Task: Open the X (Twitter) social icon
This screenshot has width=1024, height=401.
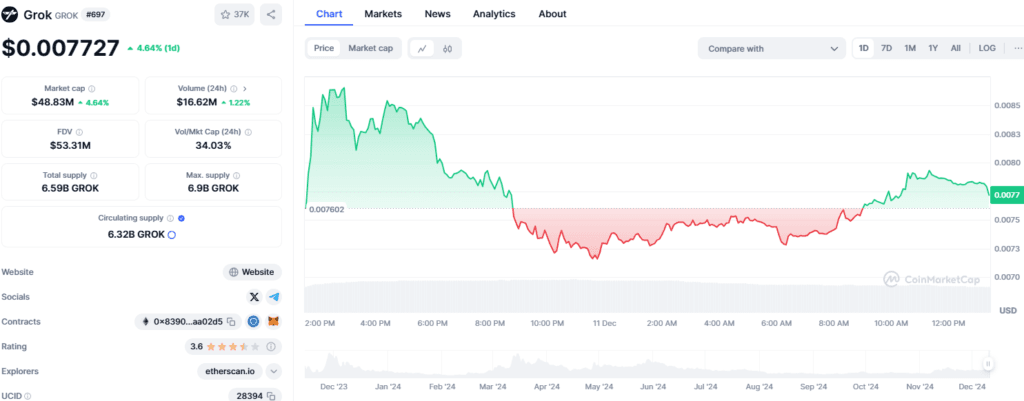Action: click(x=254, y=297)
